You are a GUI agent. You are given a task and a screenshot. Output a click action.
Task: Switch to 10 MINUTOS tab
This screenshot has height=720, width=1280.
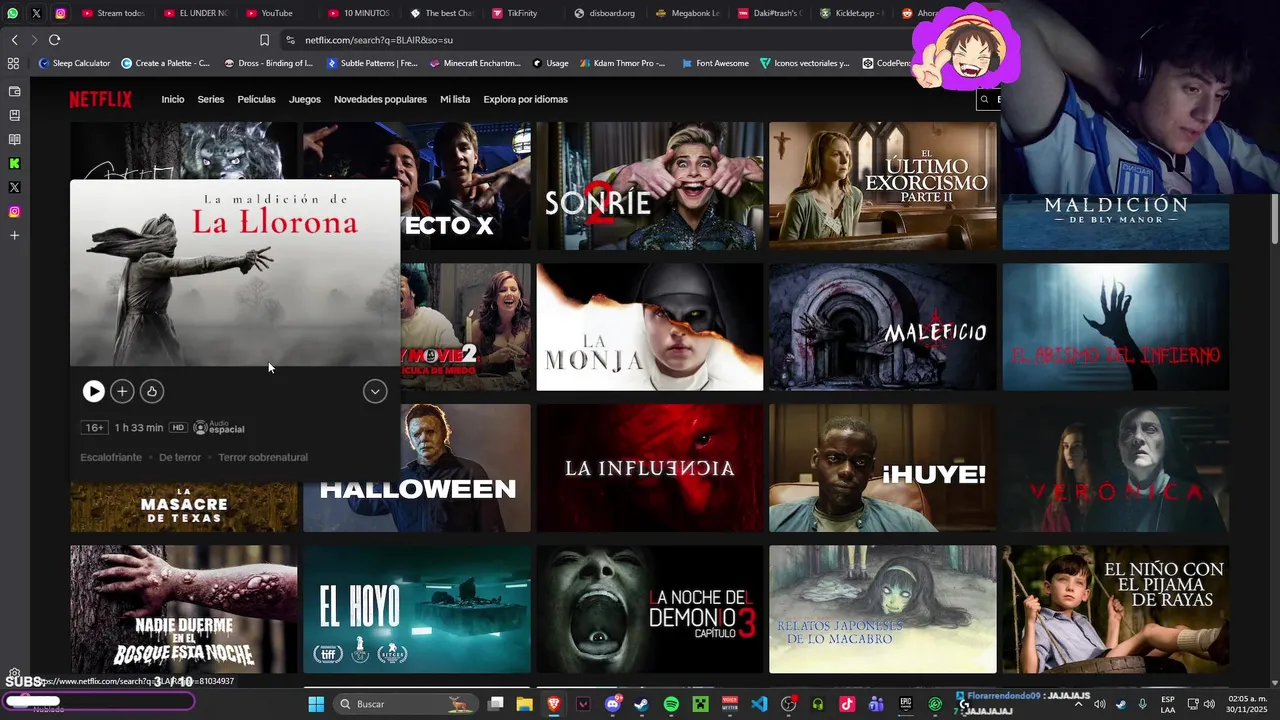tap(360, 13)
